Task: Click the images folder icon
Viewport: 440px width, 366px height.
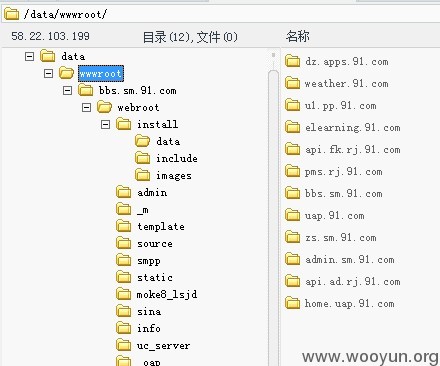Action: (x=143, y=175)
